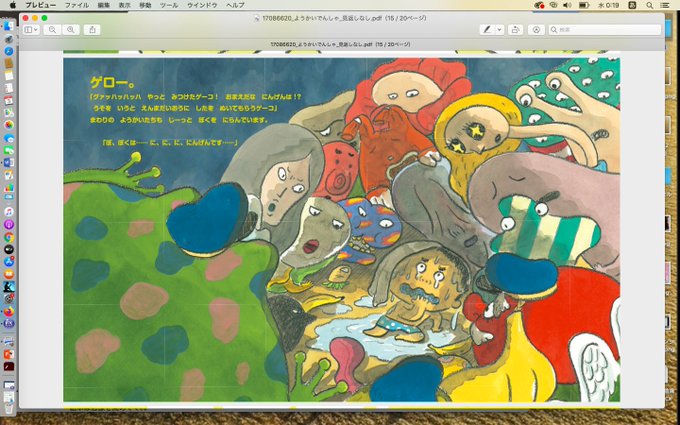Open Notification Center list icon
The width and height of the screenshot is (680, 425).
[x=664, y=5]
